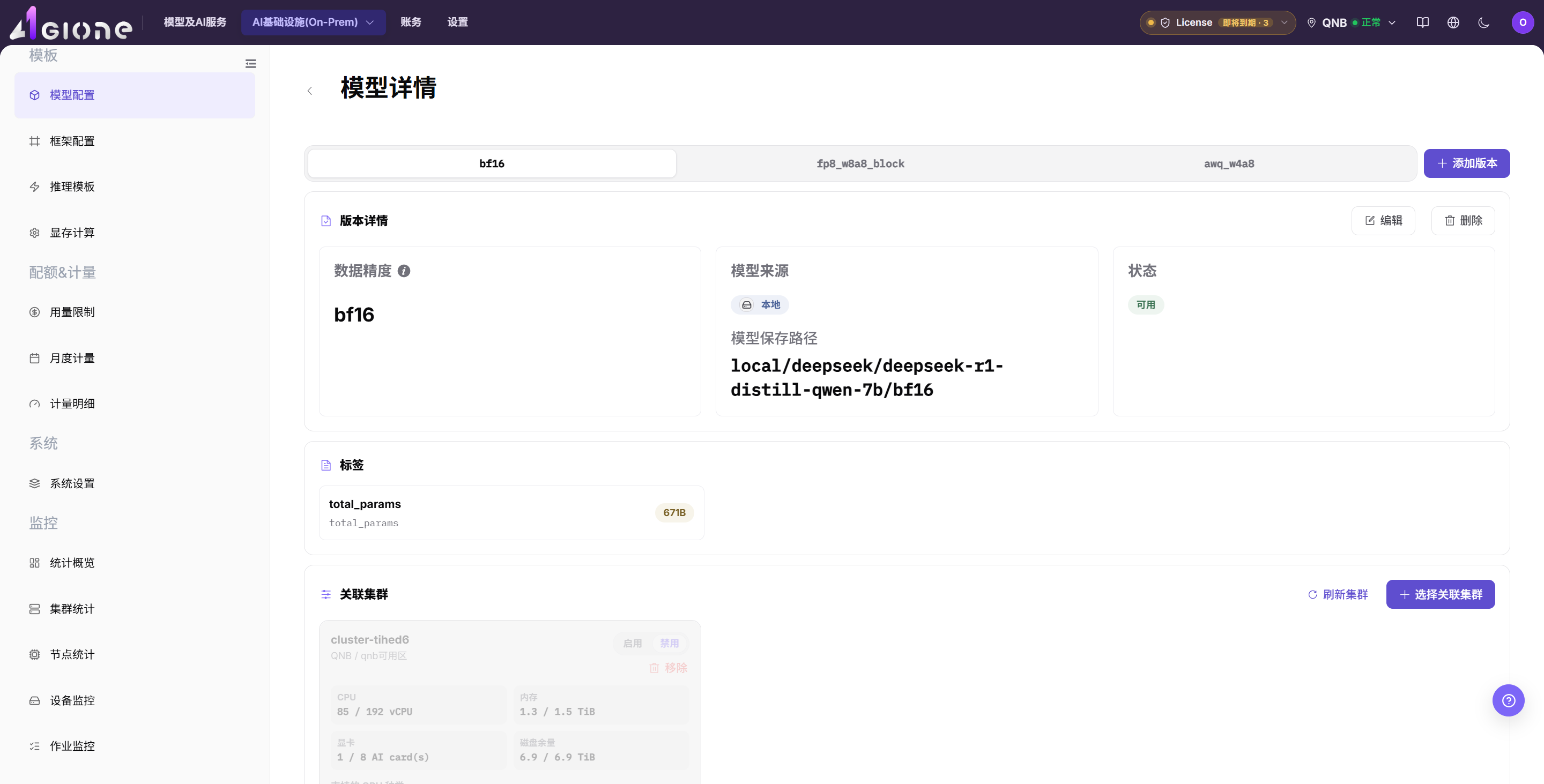Switch to fp8_w8a8_block tab
Image resolution: width=1544 pixels, height=784 pixels.
(860, 163)
